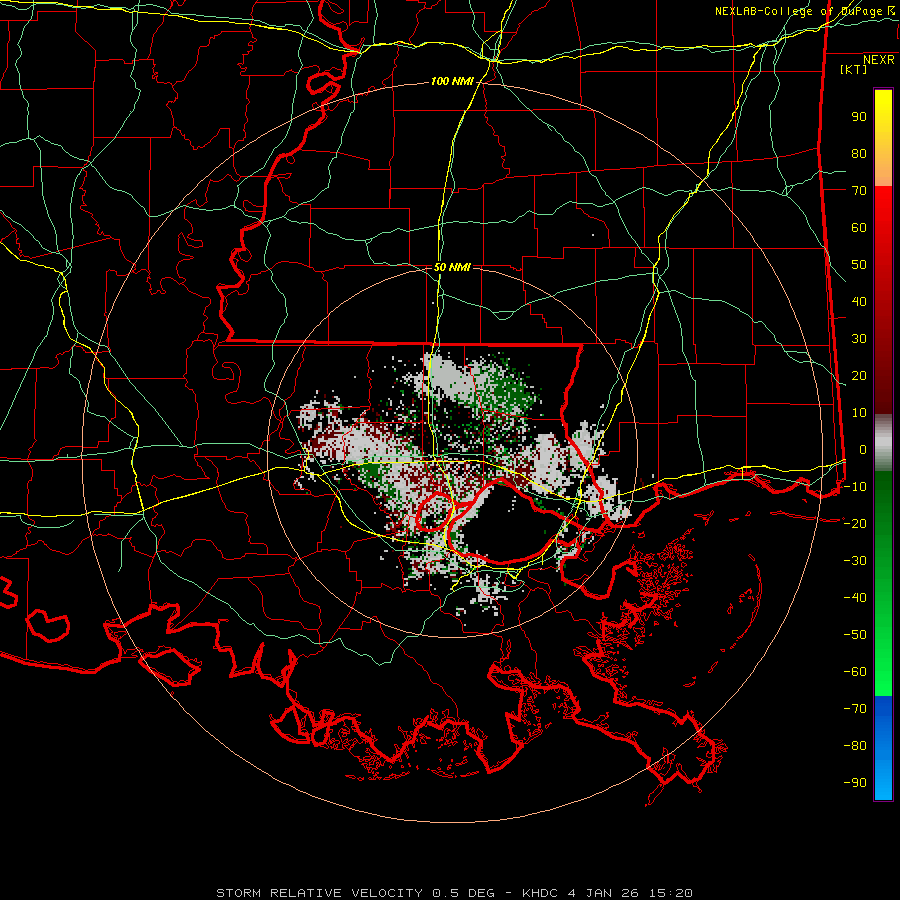The width and height of the screenshot is (900, 900).
Task: Click the positive 80 value on the velocity scale
Action: point(859,153)
